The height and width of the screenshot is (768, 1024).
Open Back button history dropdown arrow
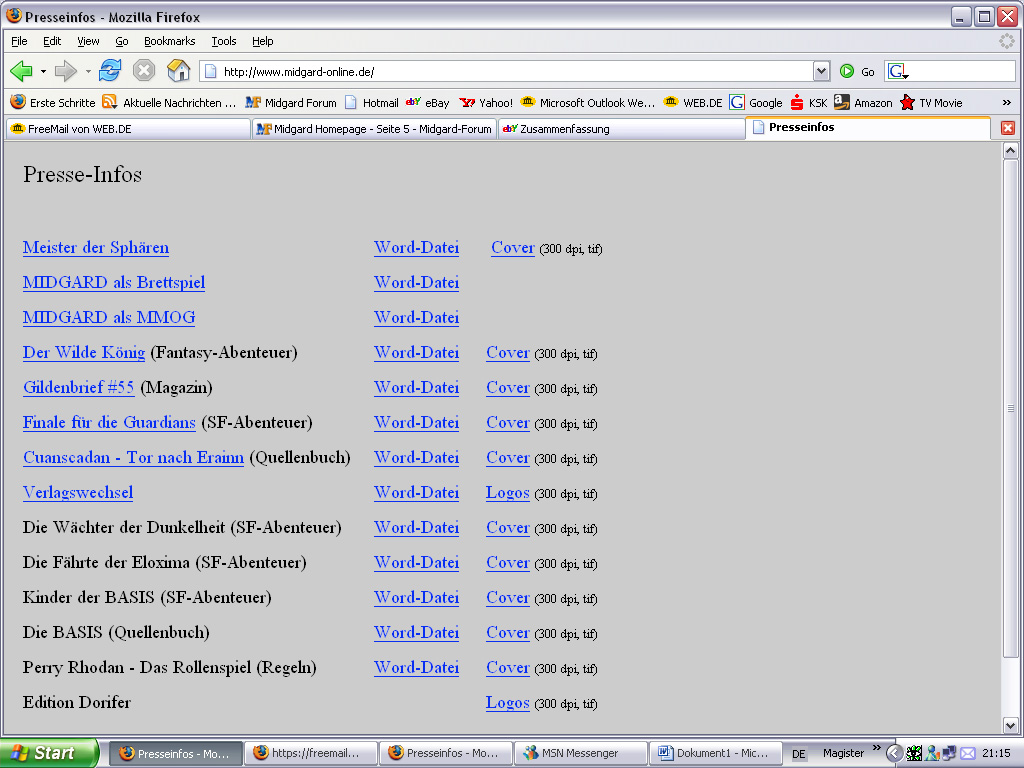43,71
